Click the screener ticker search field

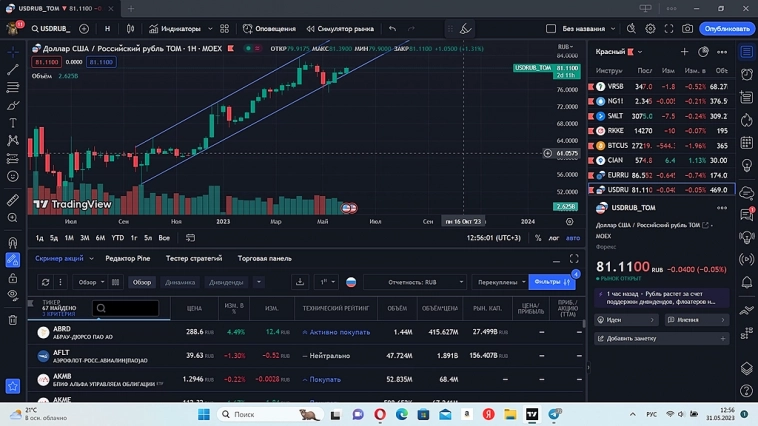[x=125, y=308]
